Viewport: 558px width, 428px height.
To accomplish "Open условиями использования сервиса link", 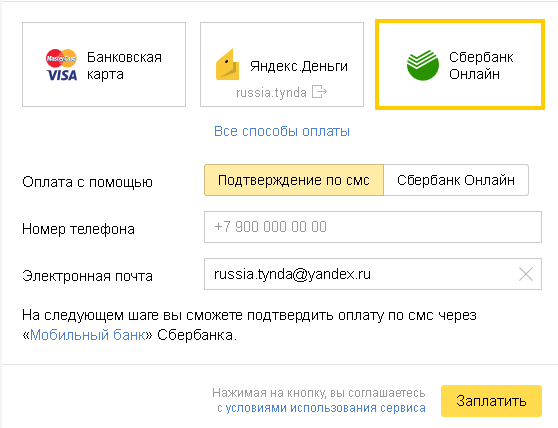I will coord(326,408).
